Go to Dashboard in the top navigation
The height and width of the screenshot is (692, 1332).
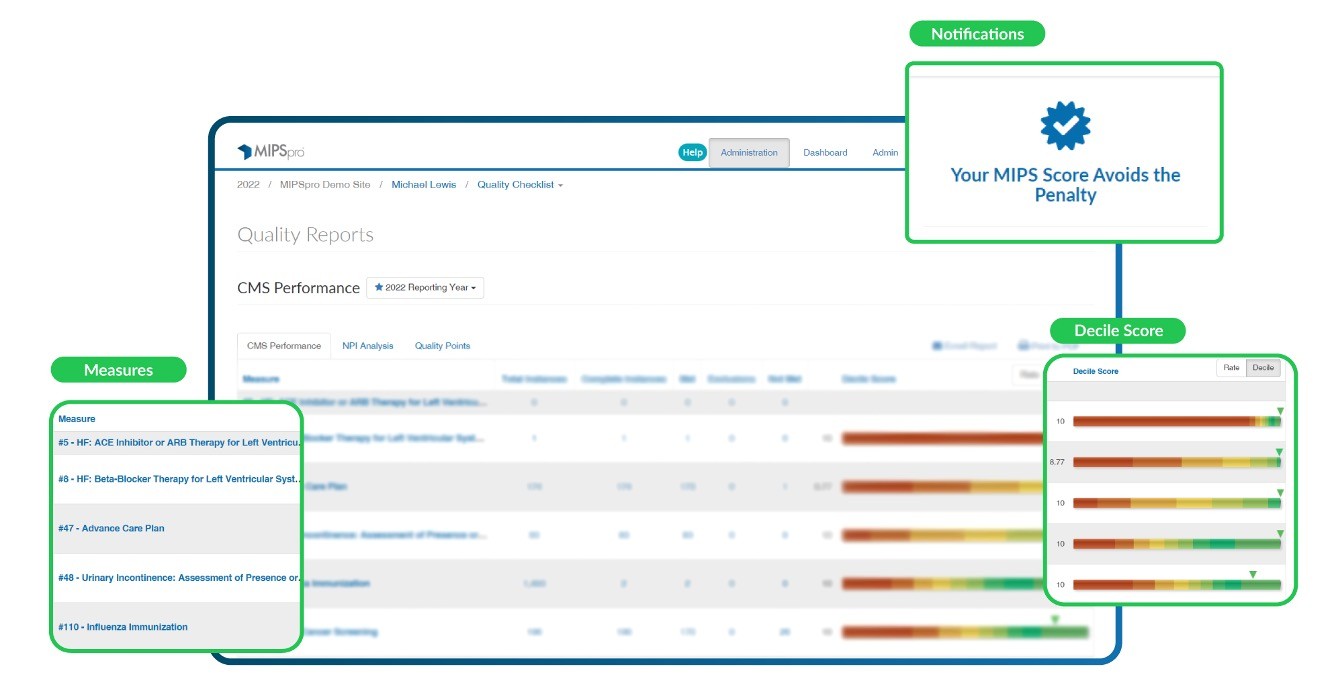[825, 153]
